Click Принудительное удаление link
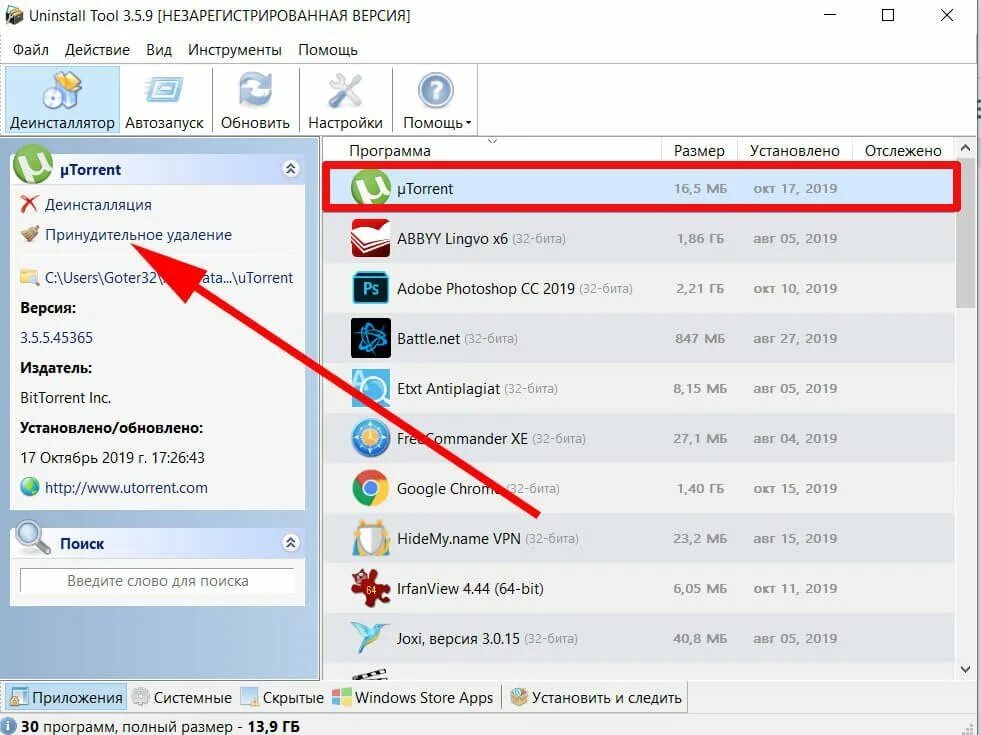This screenshot has height=735, width=981. pyautogui.click(x=138, y=235)
